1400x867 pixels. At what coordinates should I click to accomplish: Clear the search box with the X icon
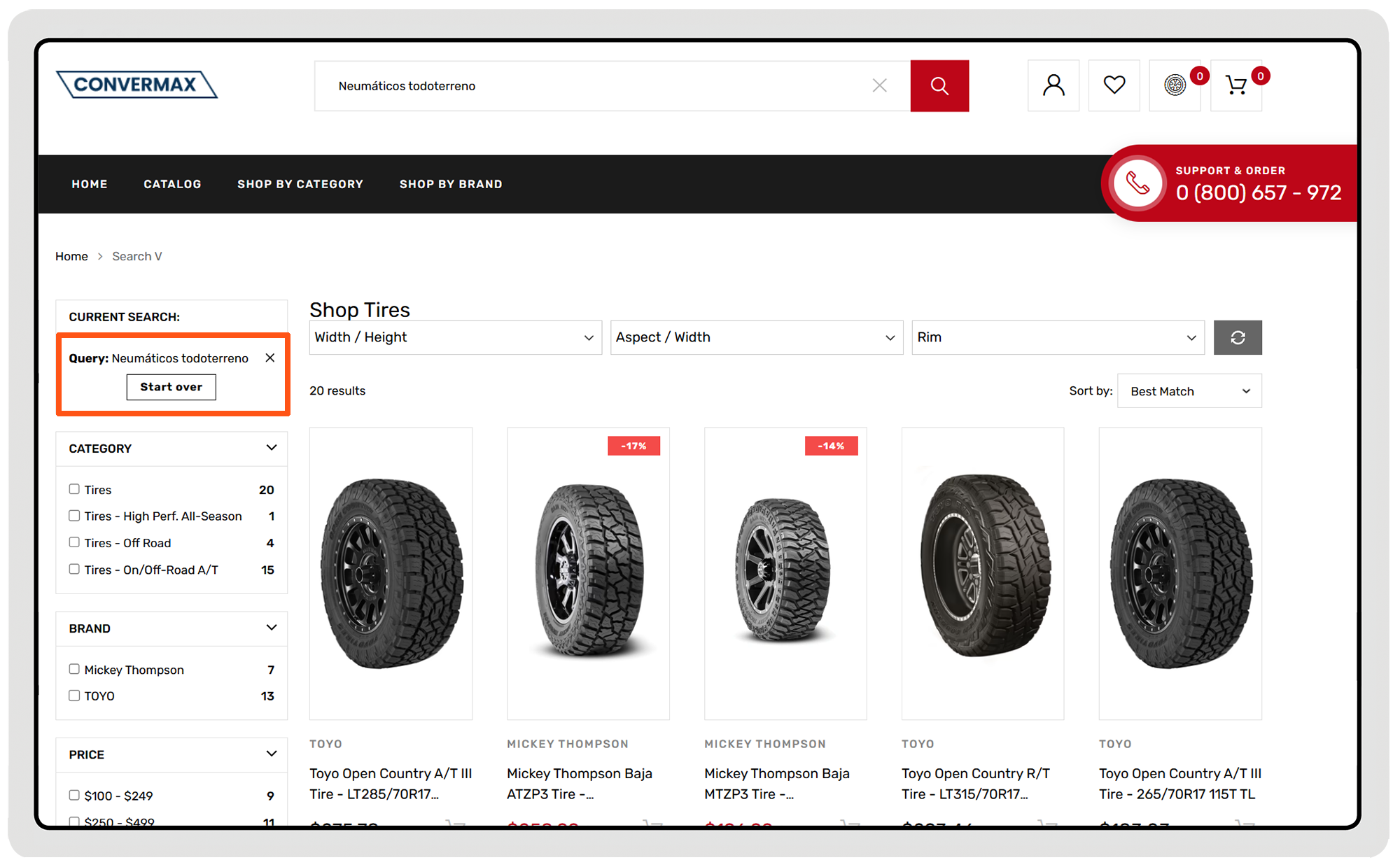pos(879,85)
